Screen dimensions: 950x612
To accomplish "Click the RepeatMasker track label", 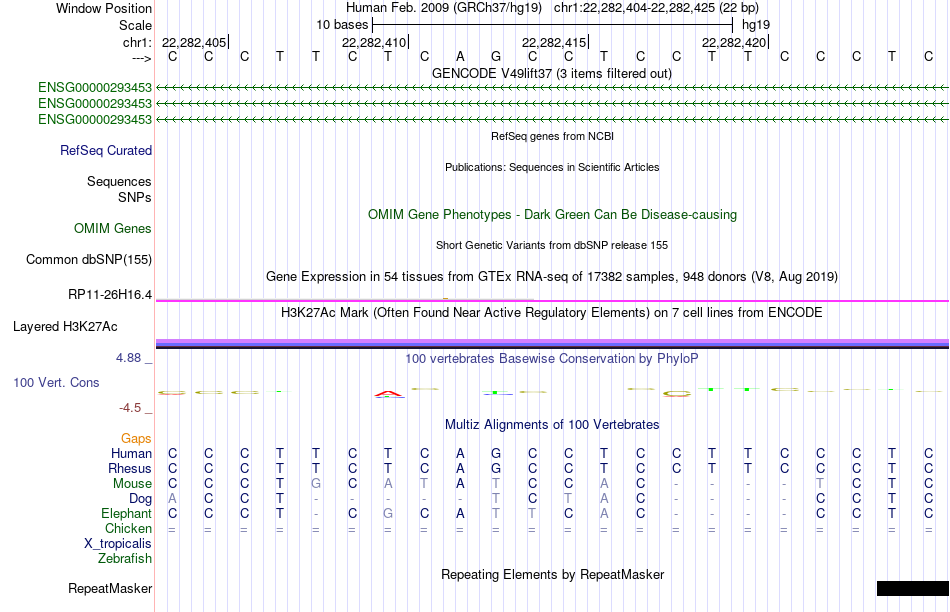I will point(110,588).
